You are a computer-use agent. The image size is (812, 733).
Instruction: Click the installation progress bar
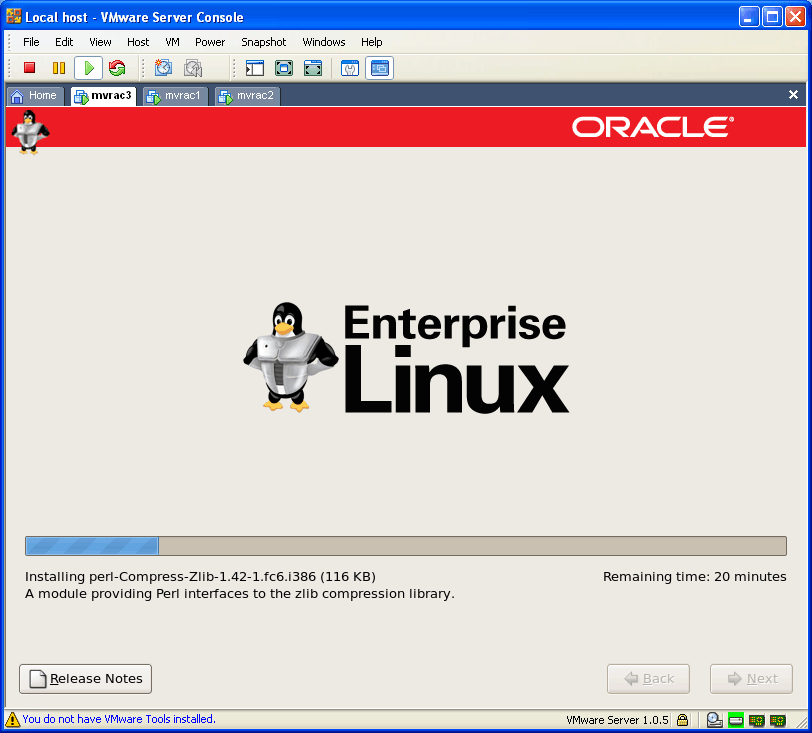tap(405, 546)
